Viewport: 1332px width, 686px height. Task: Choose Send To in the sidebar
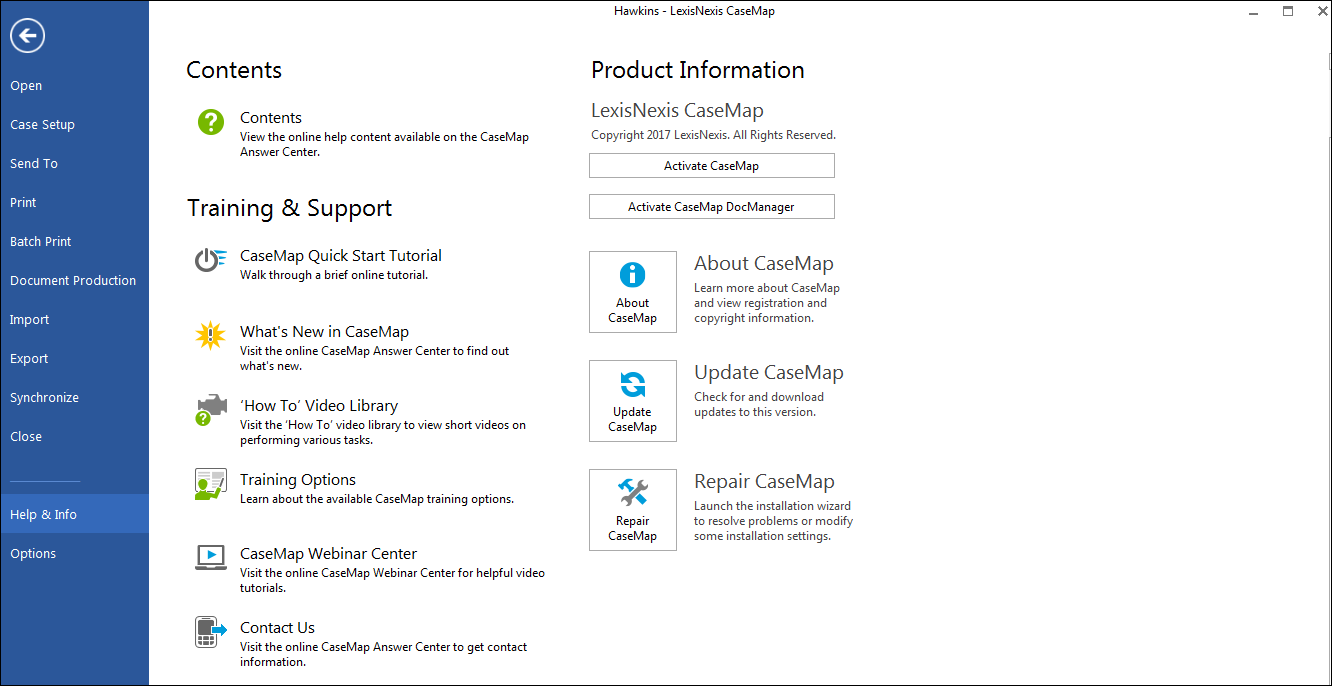[x=74, y=164]
